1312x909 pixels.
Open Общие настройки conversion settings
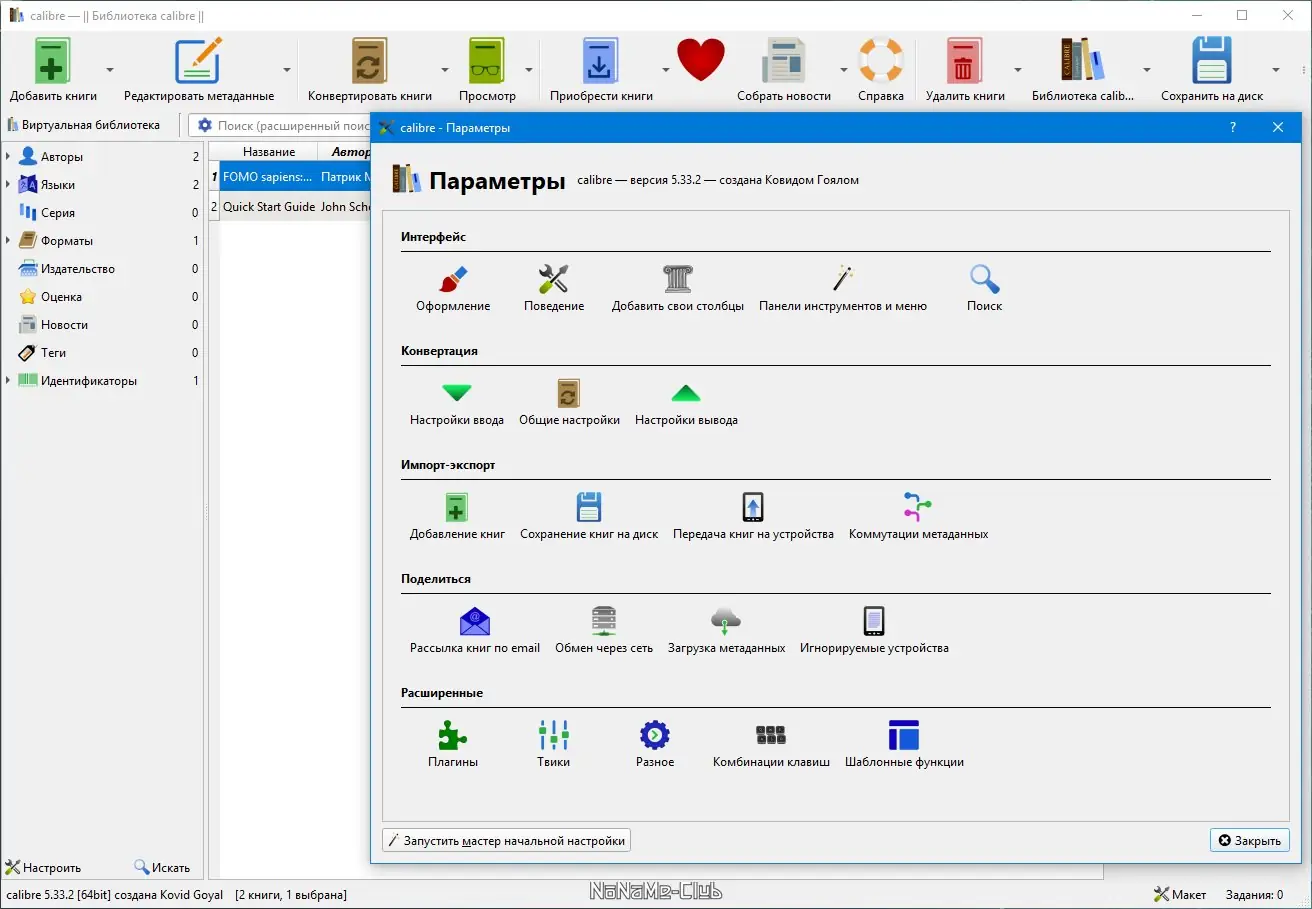[x=569, y=402]
